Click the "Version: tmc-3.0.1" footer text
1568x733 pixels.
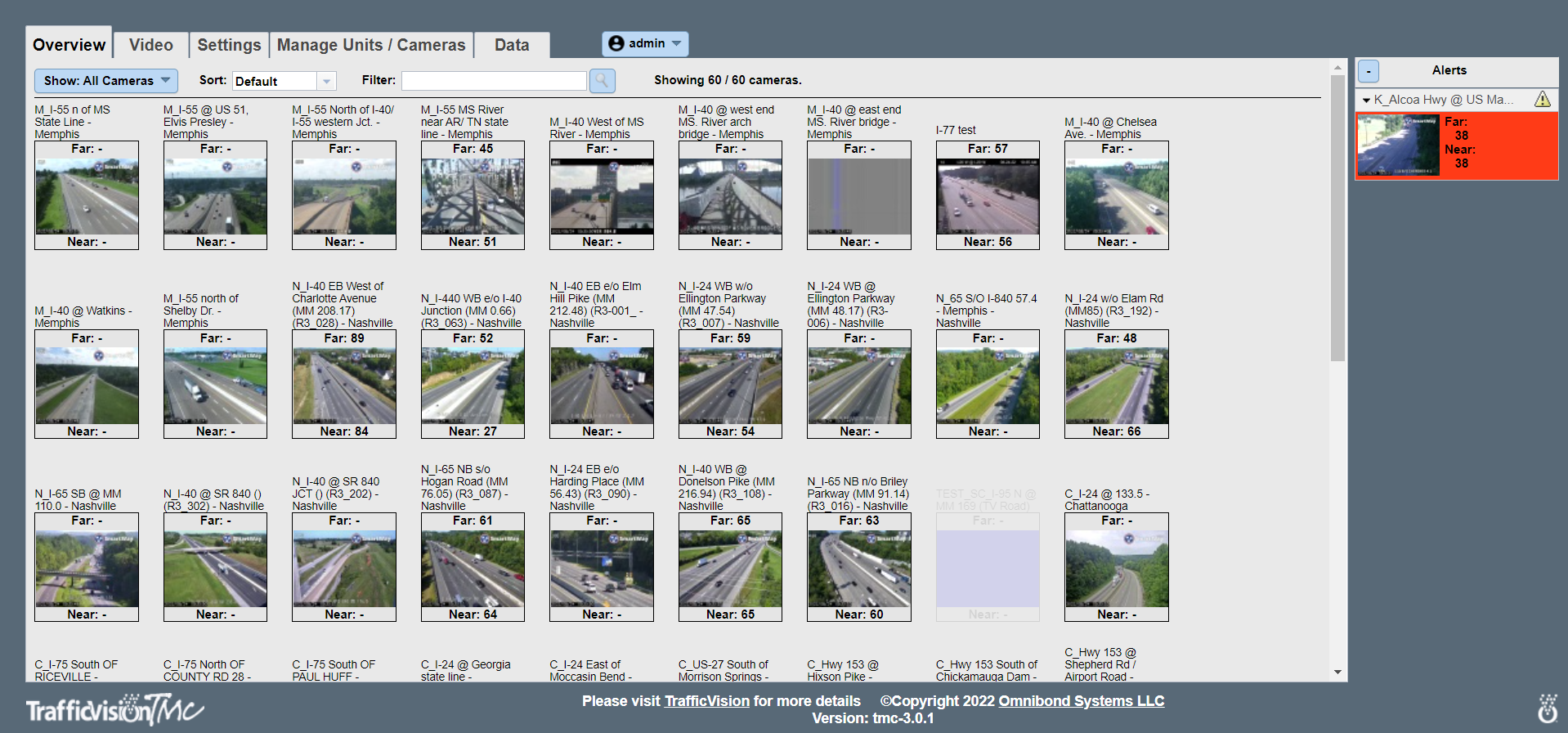coord(873,718)
